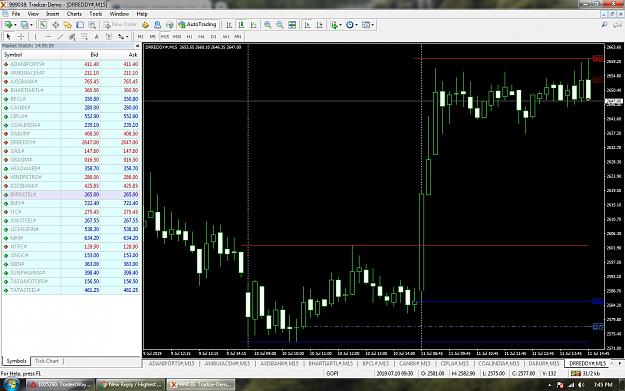
Task: Open the Tools menu
Action: (96, 14)
